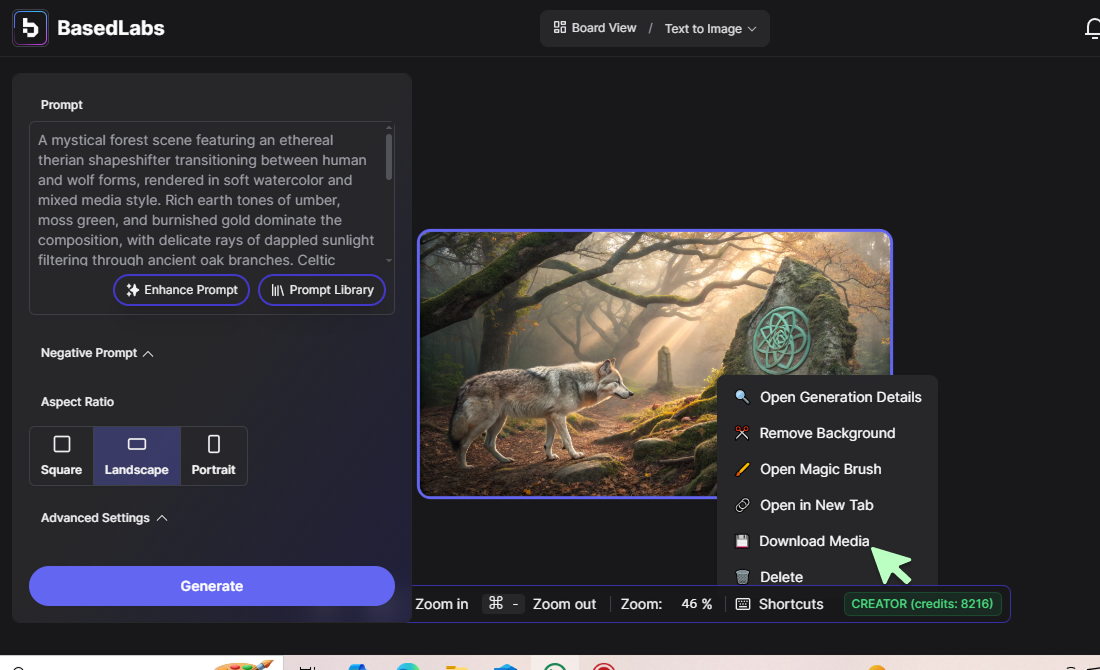Open the keyboard Shortcuts panel

(779, 604)
